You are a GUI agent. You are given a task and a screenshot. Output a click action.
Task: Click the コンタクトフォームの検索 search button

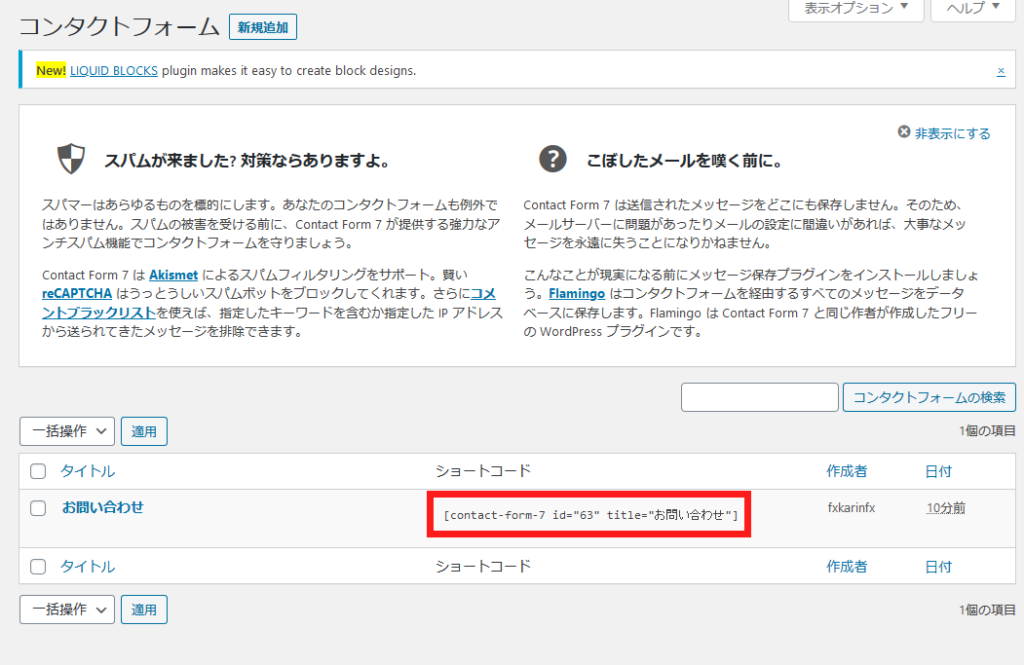(x=929, y=397)
